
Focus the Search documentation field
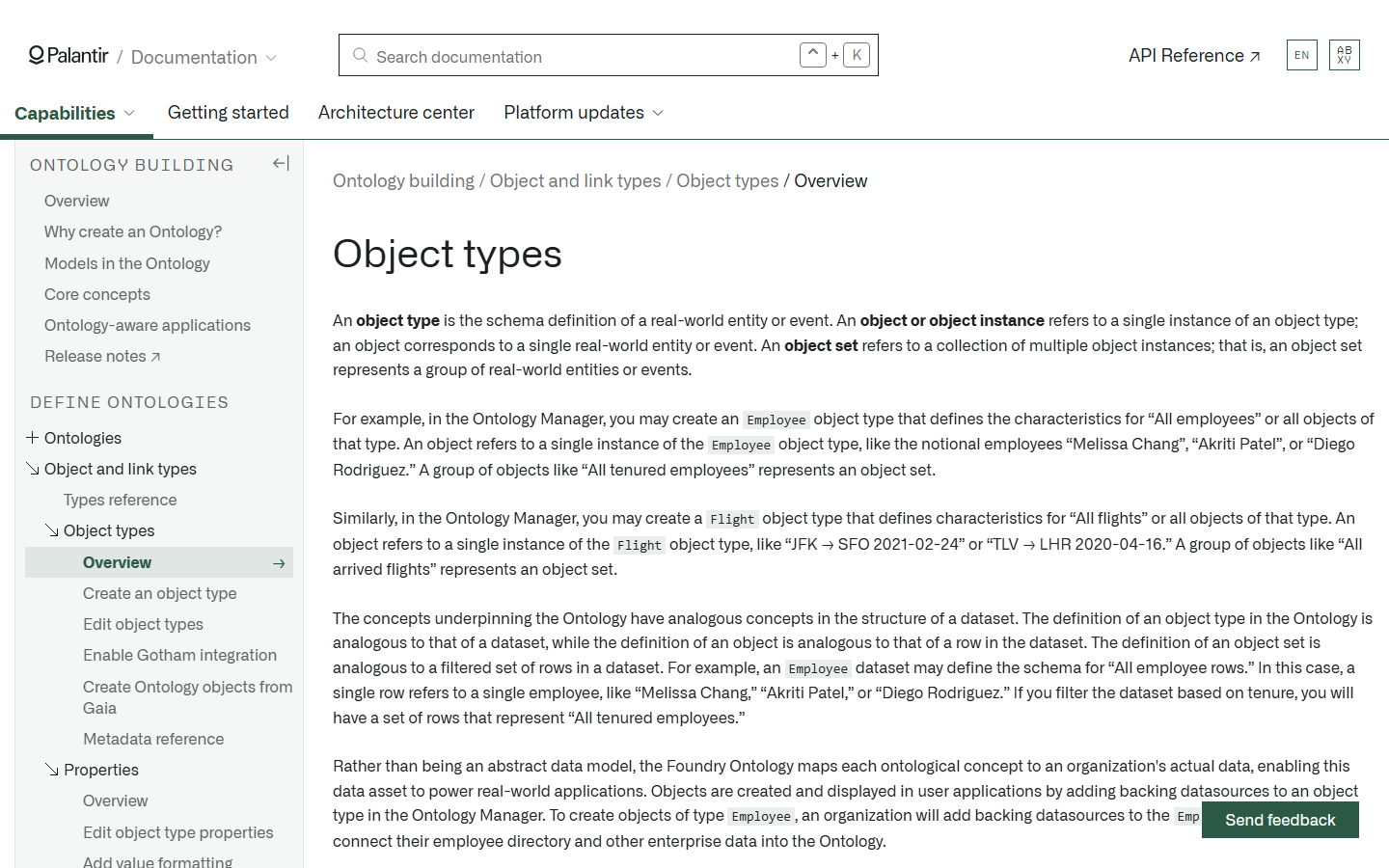(608, 55)
